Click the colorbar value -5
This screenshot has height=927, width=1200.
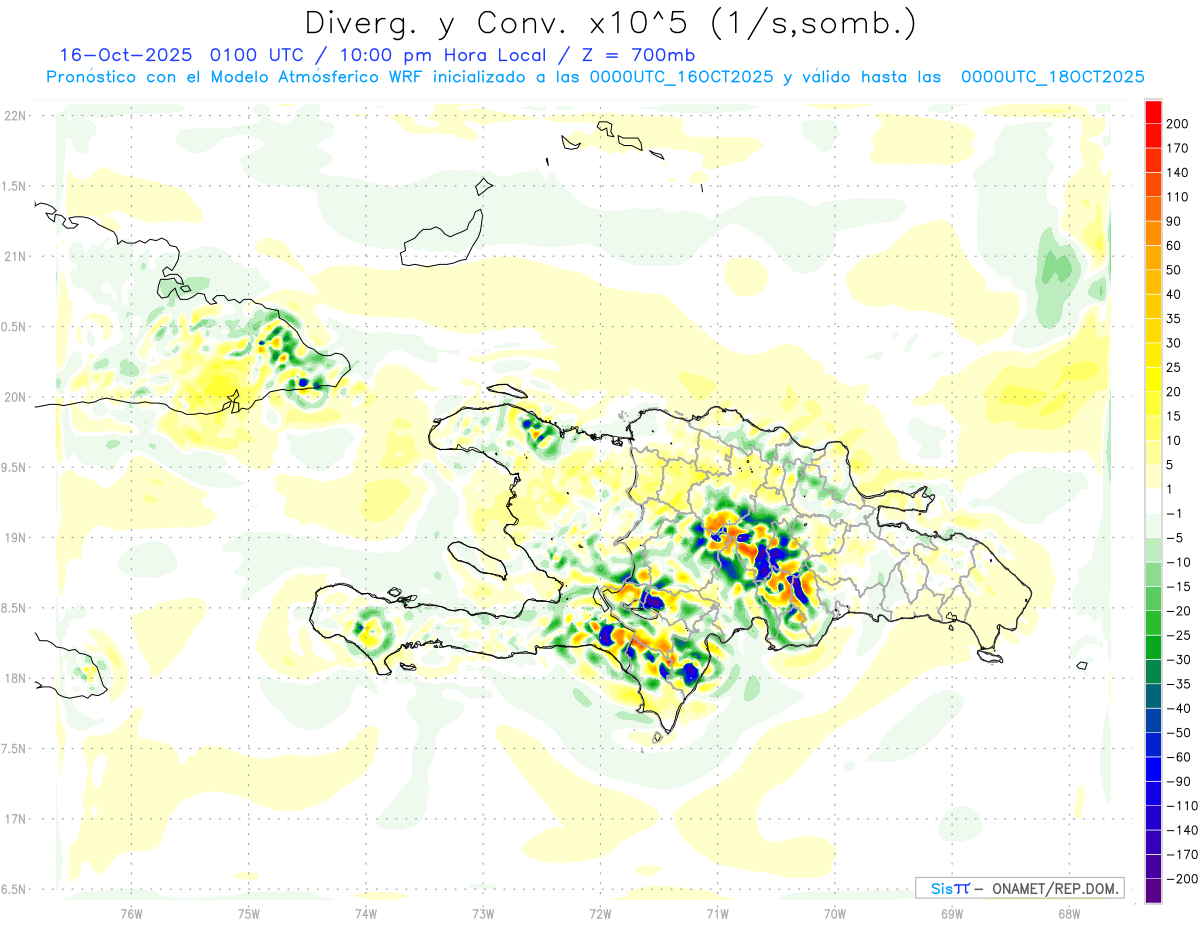coord(1174,538)
